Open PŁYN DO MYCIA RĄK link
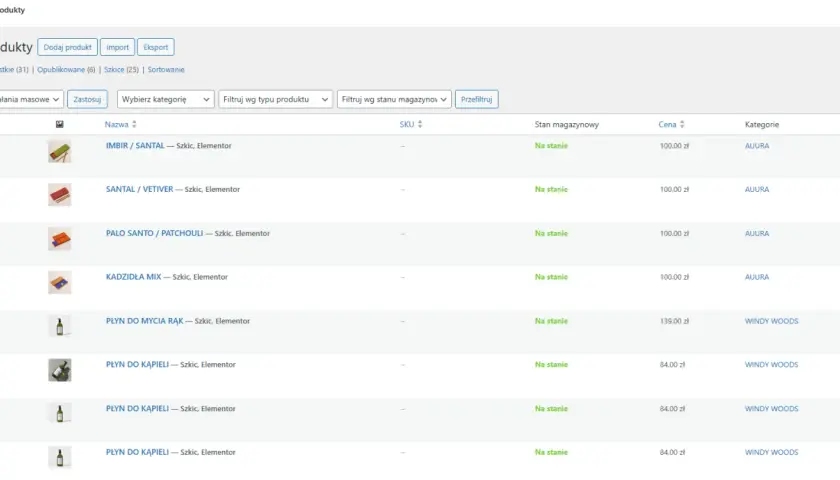 145,321
